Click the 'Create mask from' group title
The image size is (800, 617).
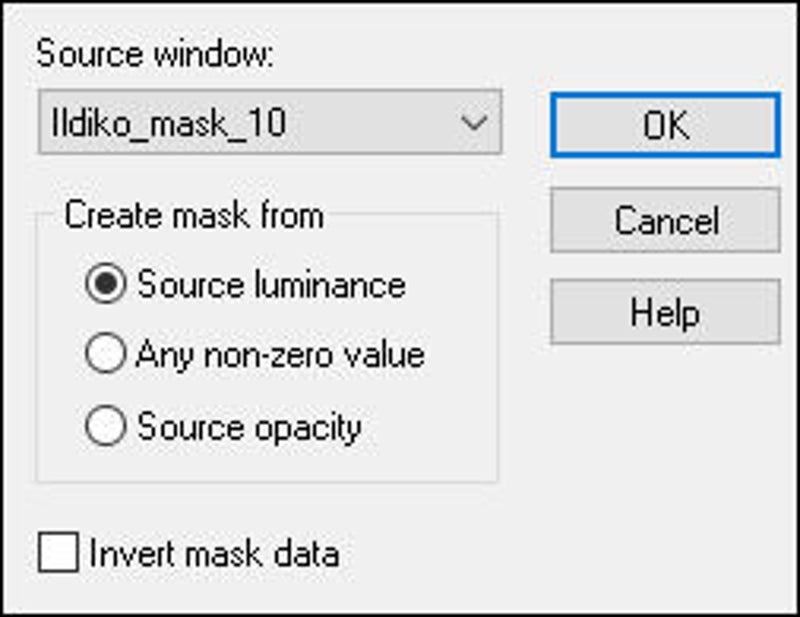tap(194, 215)
